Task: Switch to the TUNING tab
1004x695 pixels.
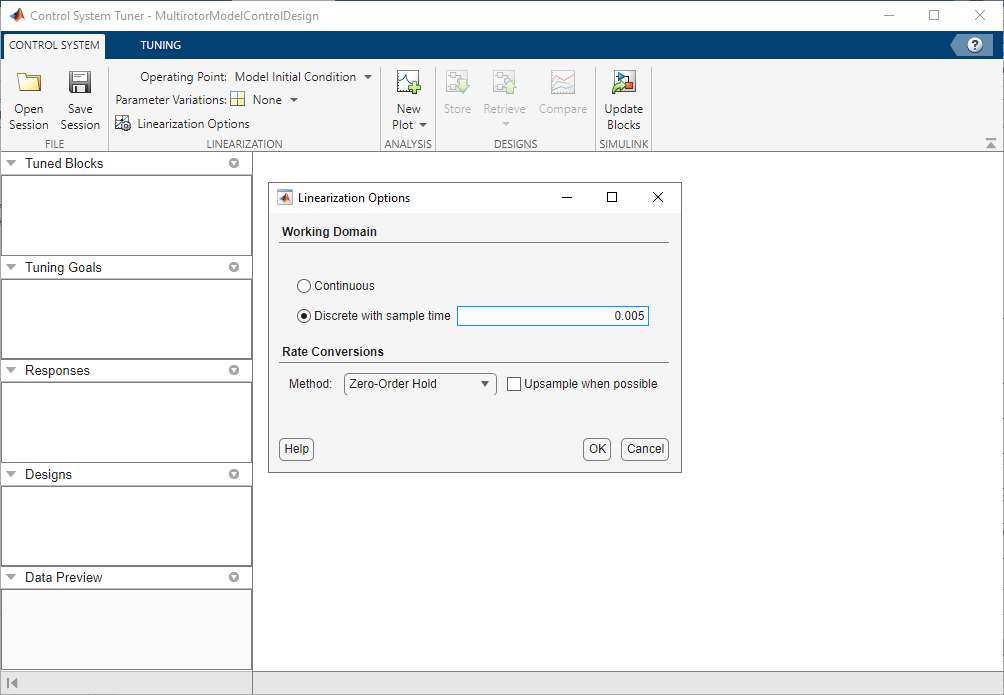Action: tap(161, 45)
